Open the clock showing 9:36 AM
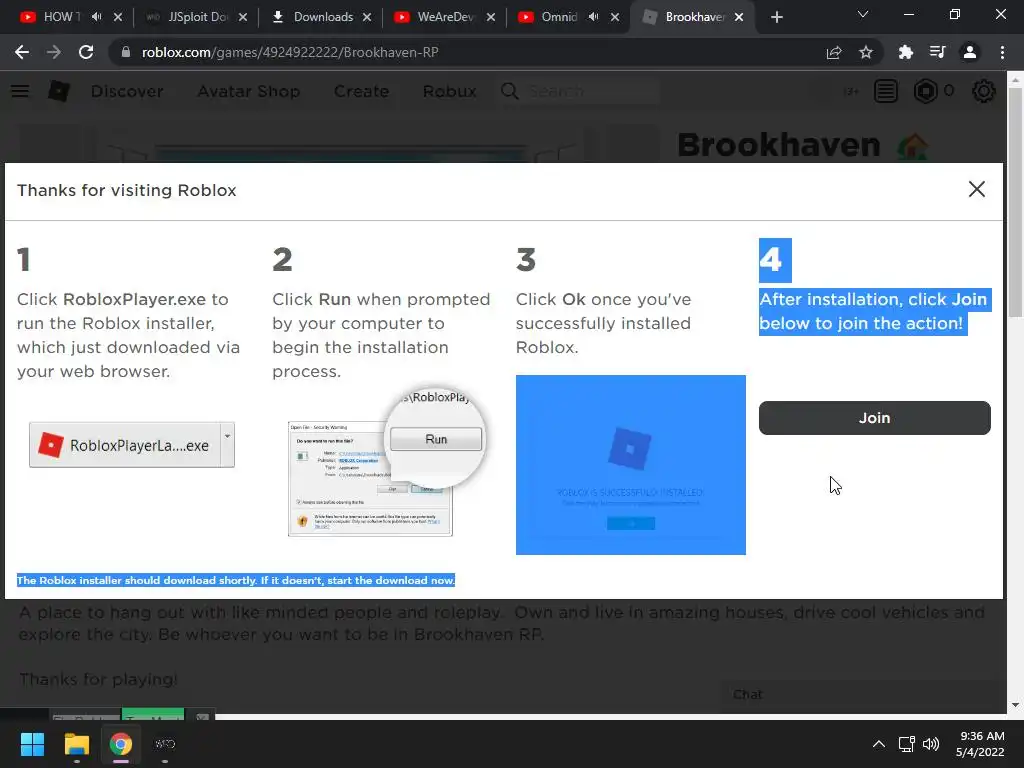Image resolution: width=1024 pixels, height=768 pixels. coord(980,744)
